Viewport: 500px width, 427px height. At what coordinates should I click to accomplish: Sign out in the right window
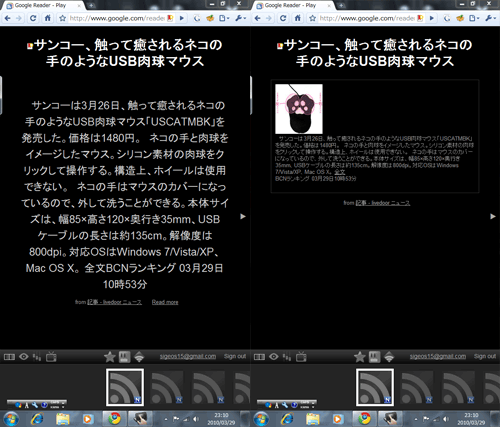click(485, 356)
